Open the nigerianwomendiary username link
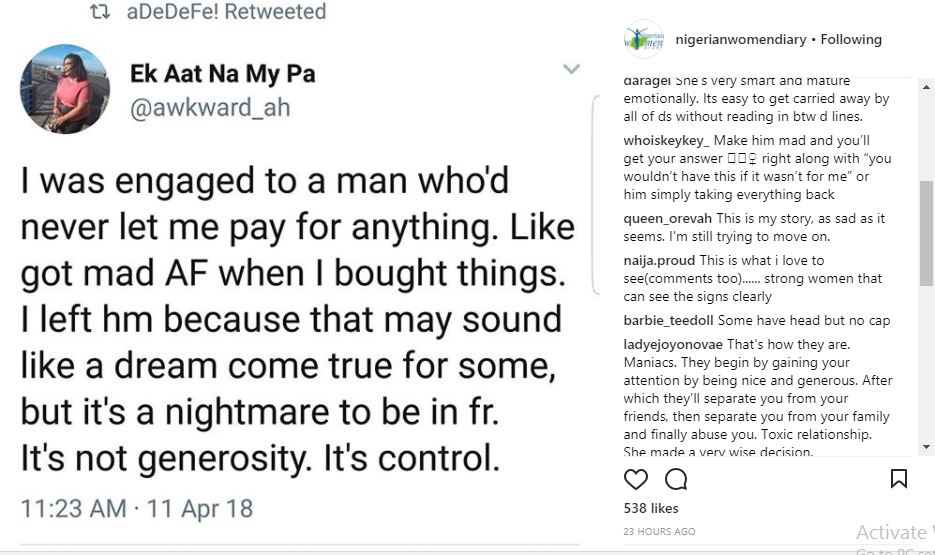Screen dimensions: 935x555 [x=740, y=40]
